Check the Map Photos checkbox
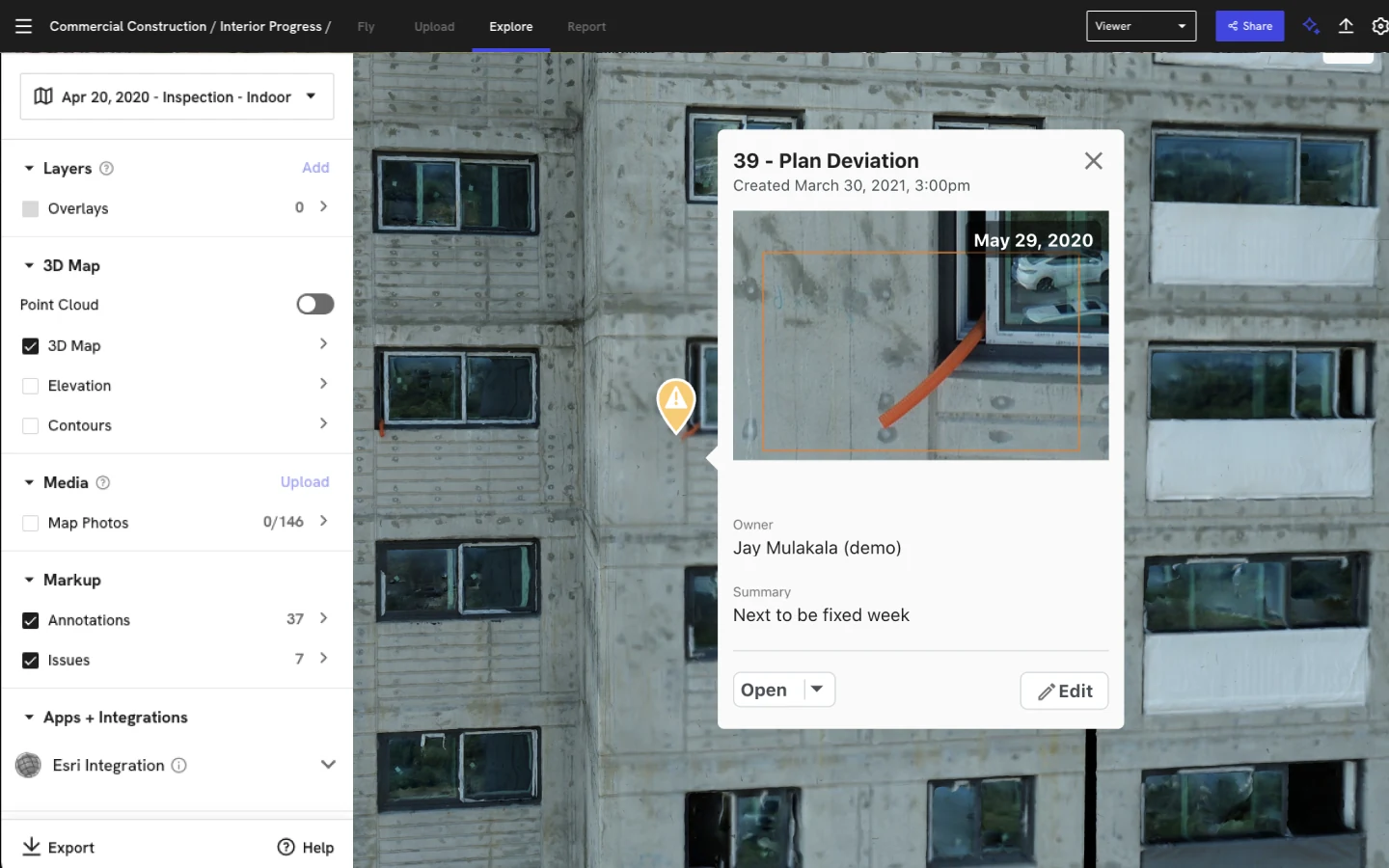The width and height of the screenshot is (1389, 868). coord(31,523)
